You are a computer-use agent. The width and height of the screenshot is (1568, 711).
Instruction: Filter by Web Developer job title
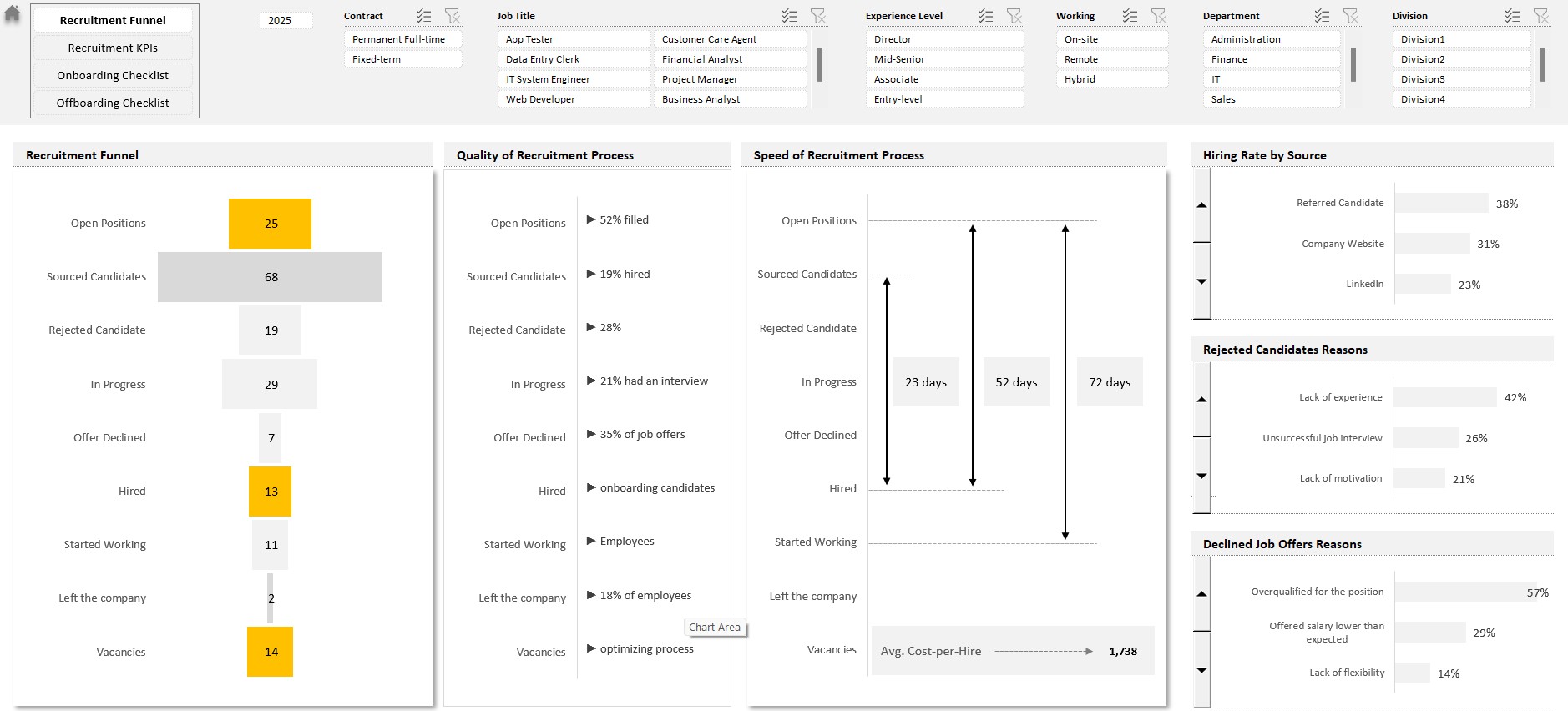point(574,99)
